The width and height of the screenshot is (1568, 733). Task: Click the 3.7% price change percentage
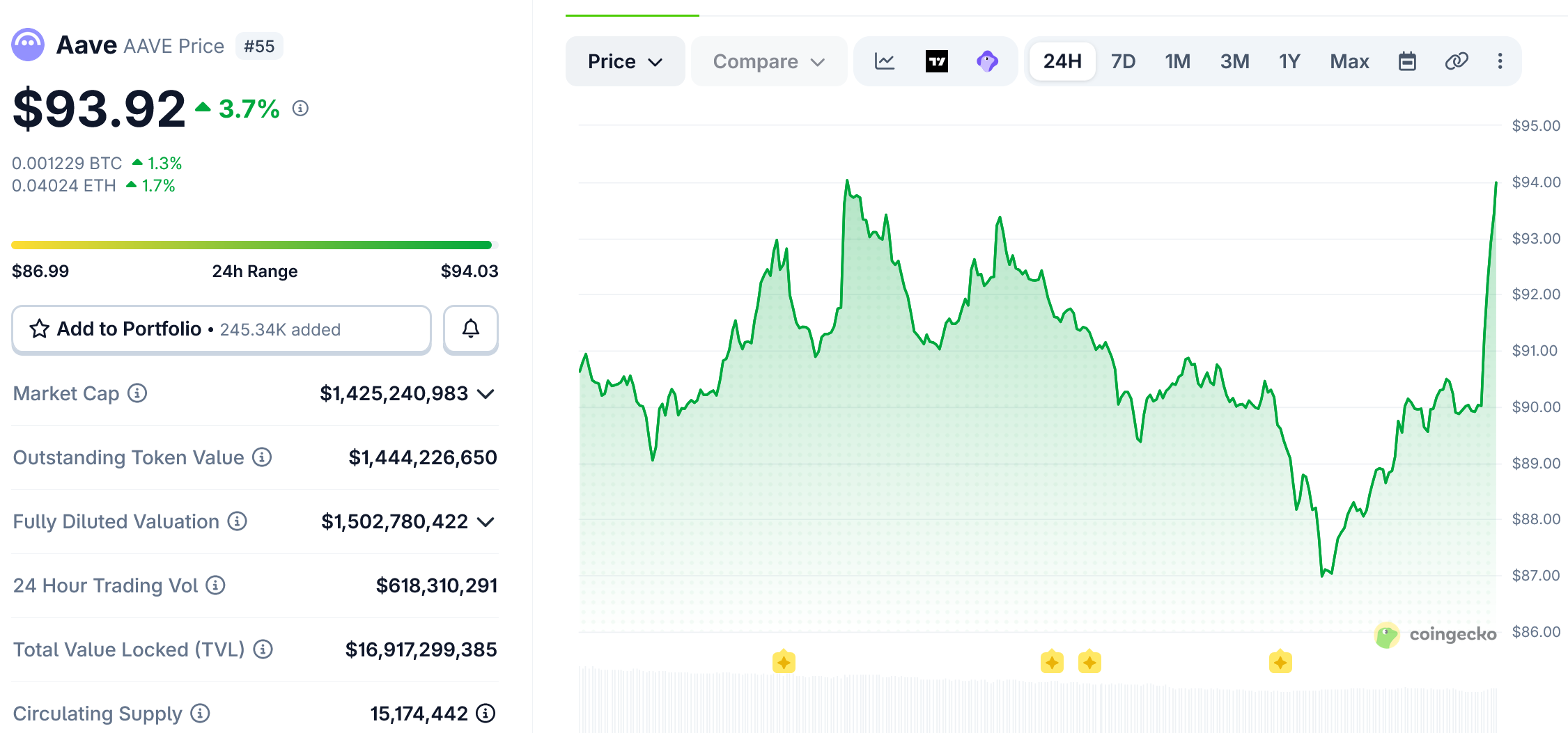click(249, 109)
